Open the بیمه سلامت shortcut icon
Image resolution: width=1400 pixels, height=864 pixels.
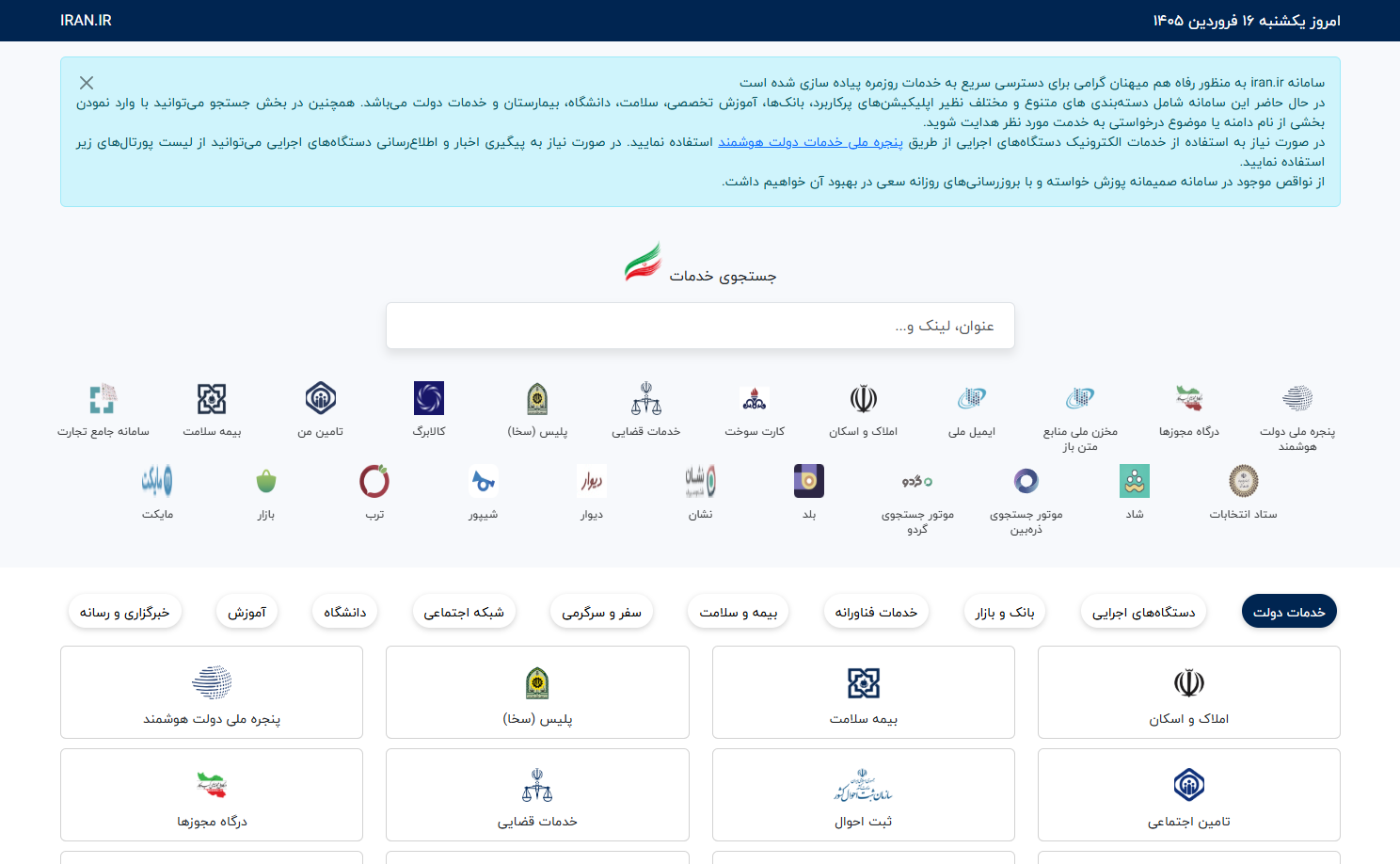point(212,399)
